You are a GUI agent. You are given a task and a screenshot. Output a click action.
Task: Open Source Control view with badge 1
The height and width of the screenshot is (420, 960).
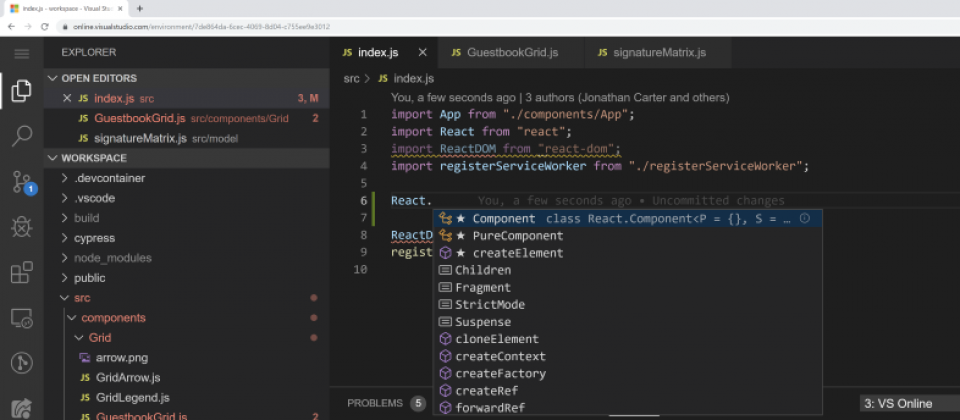click(x=23, y=182)
